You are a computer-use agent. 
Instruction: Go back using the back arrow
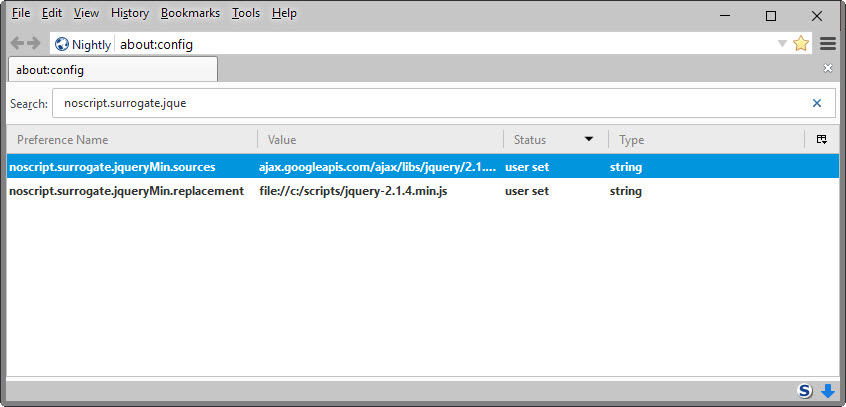click(x=17, y=44)
